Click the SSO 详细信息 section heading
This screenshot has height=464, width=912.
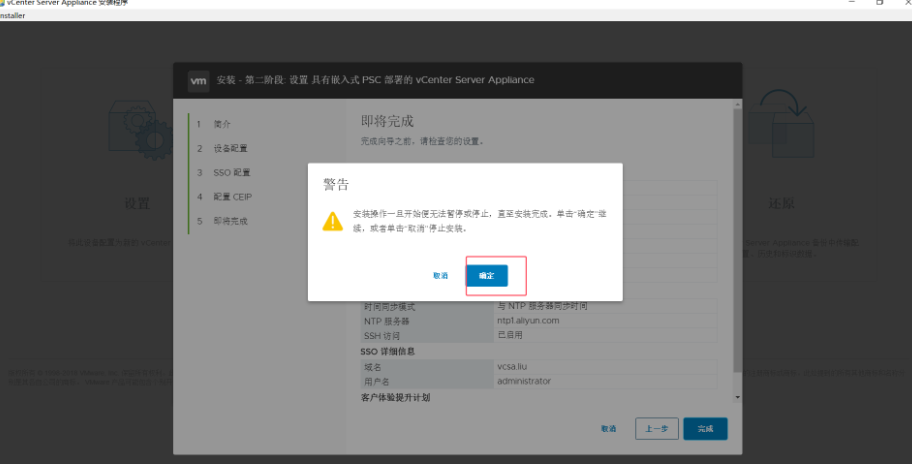[x=387, y=351]
